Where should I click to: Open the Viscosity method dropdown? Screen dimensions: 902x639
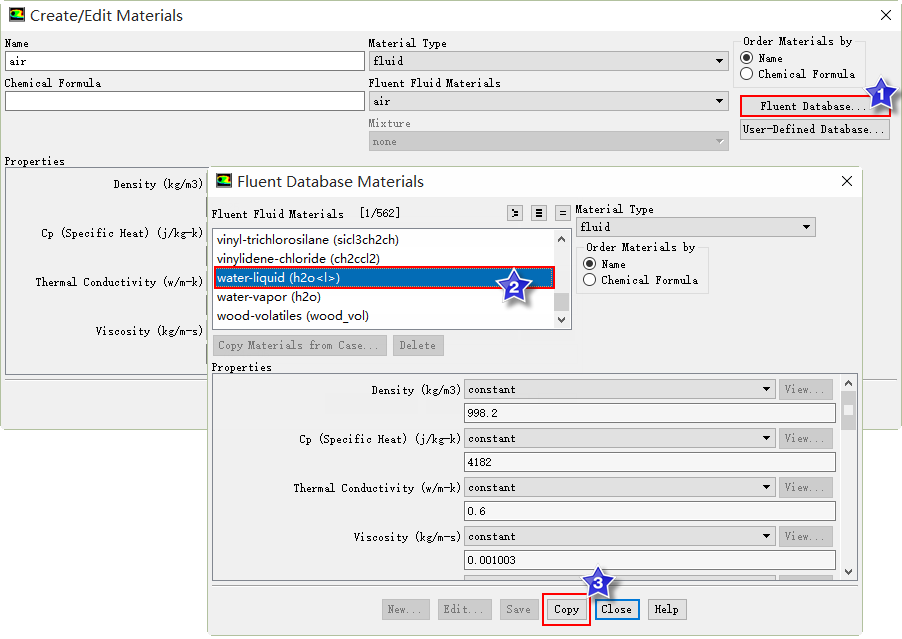pyautogui.click(x=620, y=536)
